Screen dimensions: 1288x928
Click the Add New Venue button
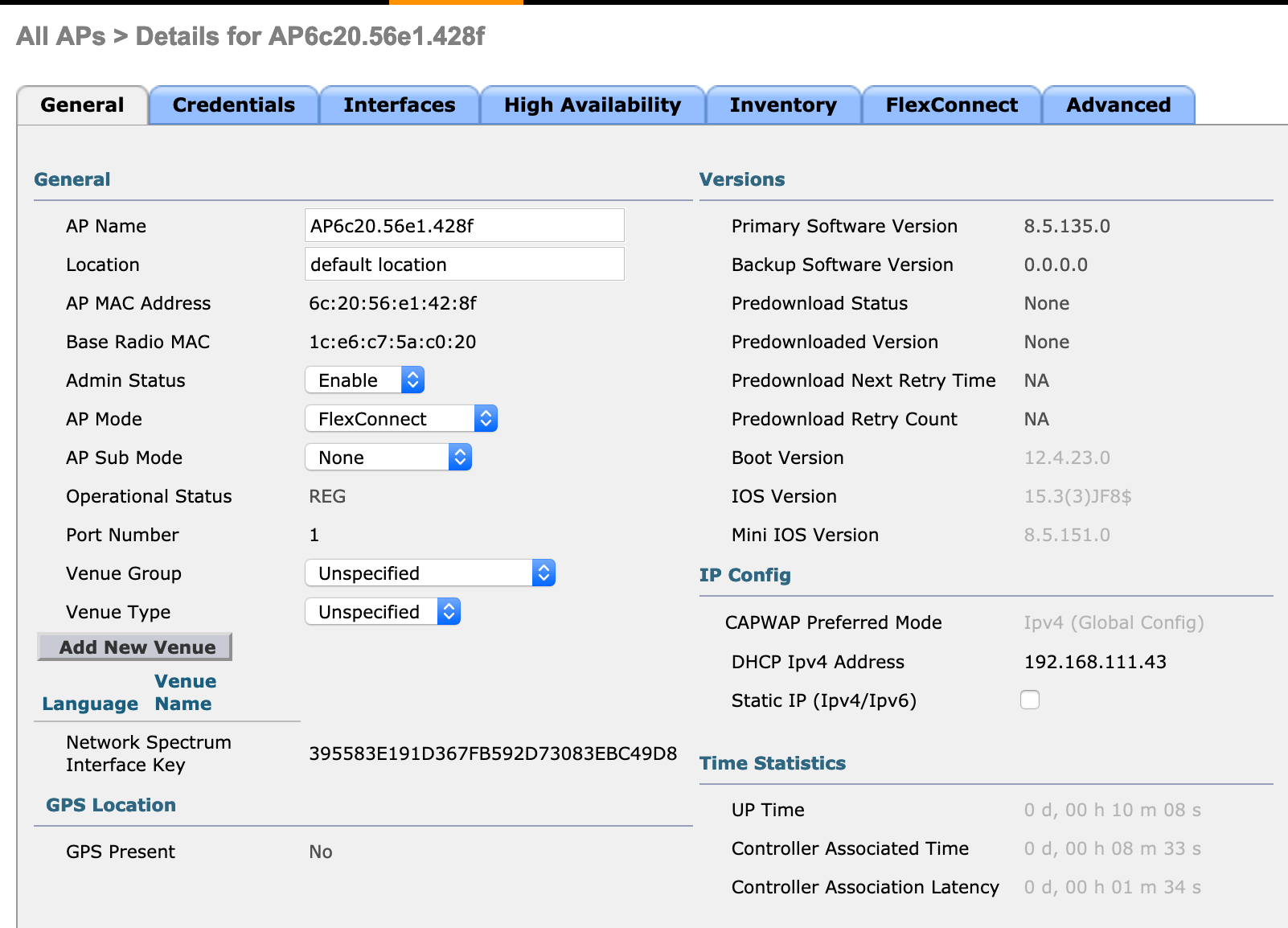click(x=134, y=647)
